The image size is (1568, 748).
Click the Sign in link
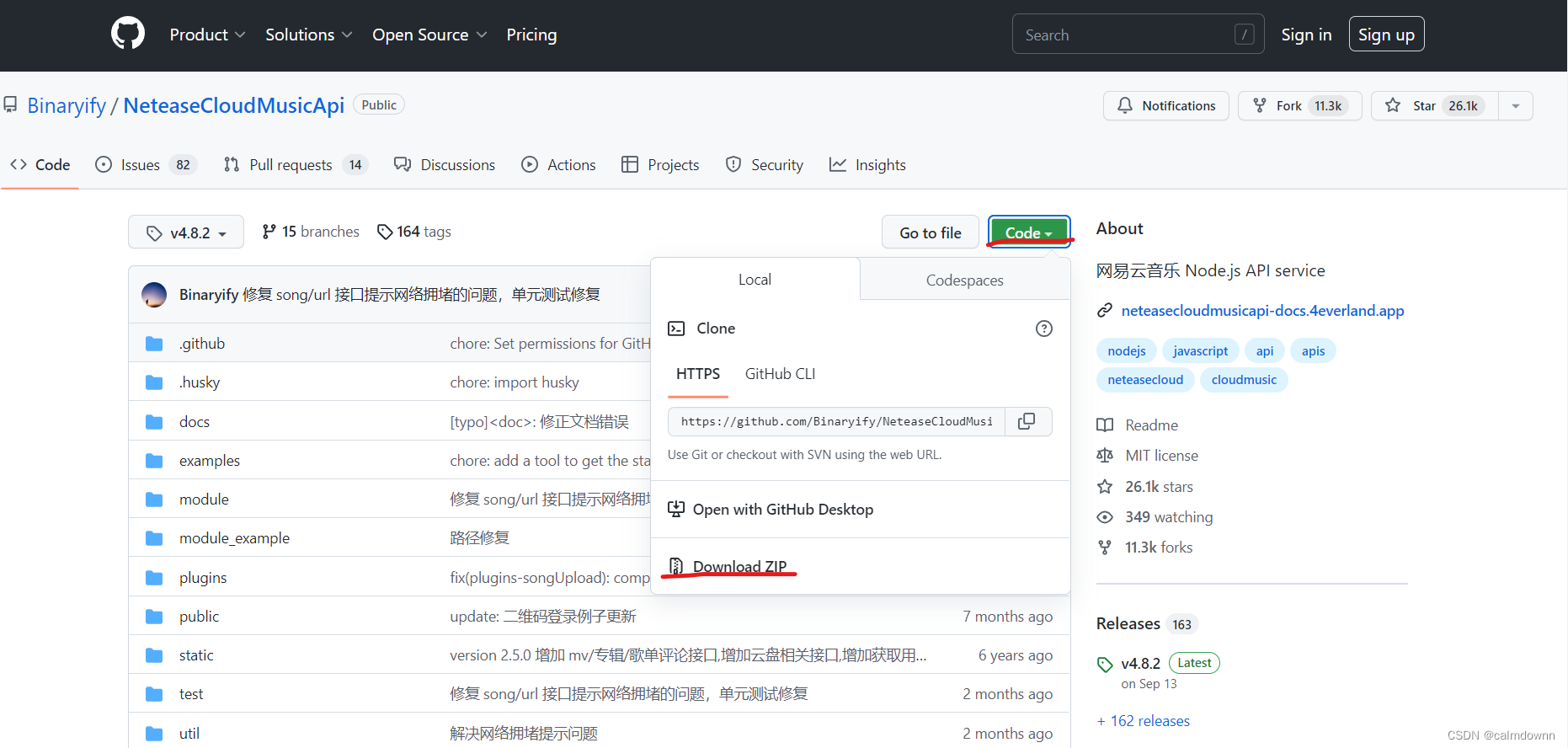[x=1306, y=35]
